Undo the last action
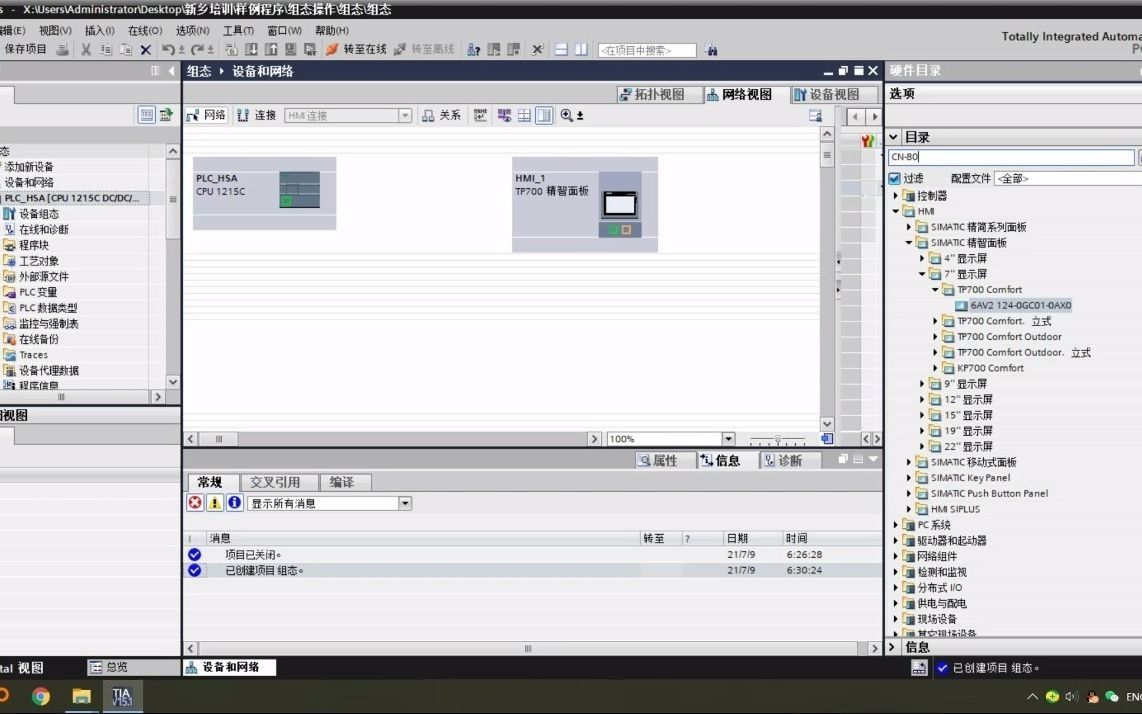The height and width of the screenshot is (714, 1142). pos(168,50)
